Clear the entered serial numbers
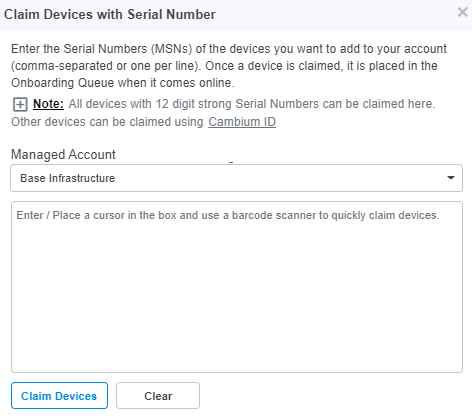The width and height of the screenshot is (472, 418). (158, 396)
